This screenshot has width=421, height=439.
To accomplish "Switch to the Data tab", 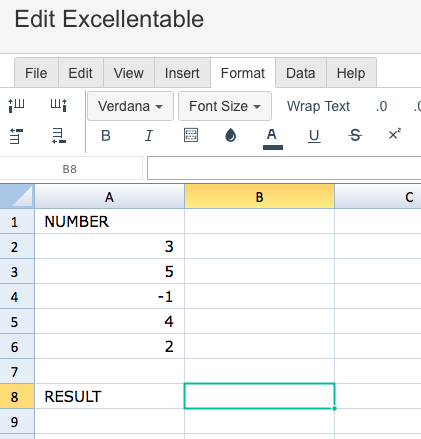I will tap(301, 73).
